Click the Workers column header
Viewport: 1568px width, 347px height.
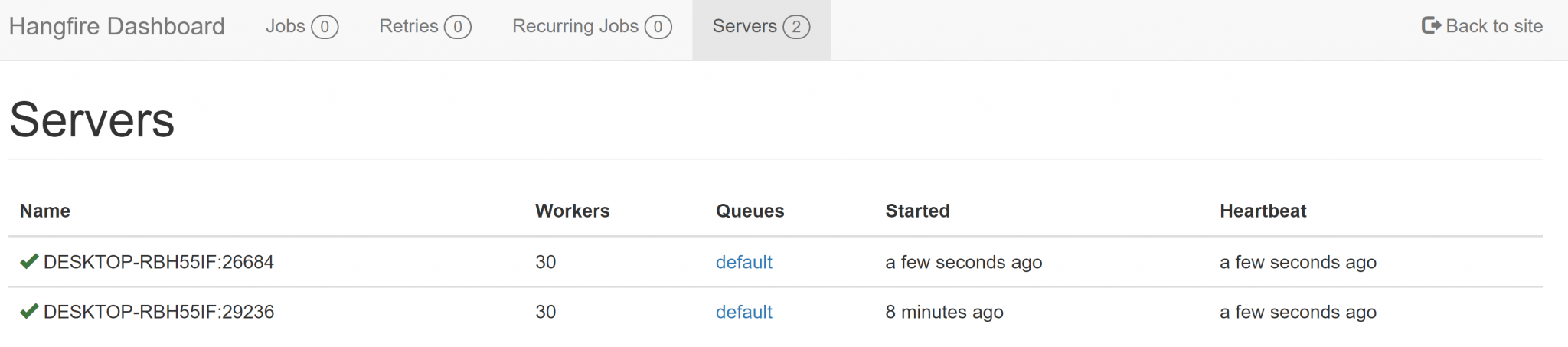(572, 211)
